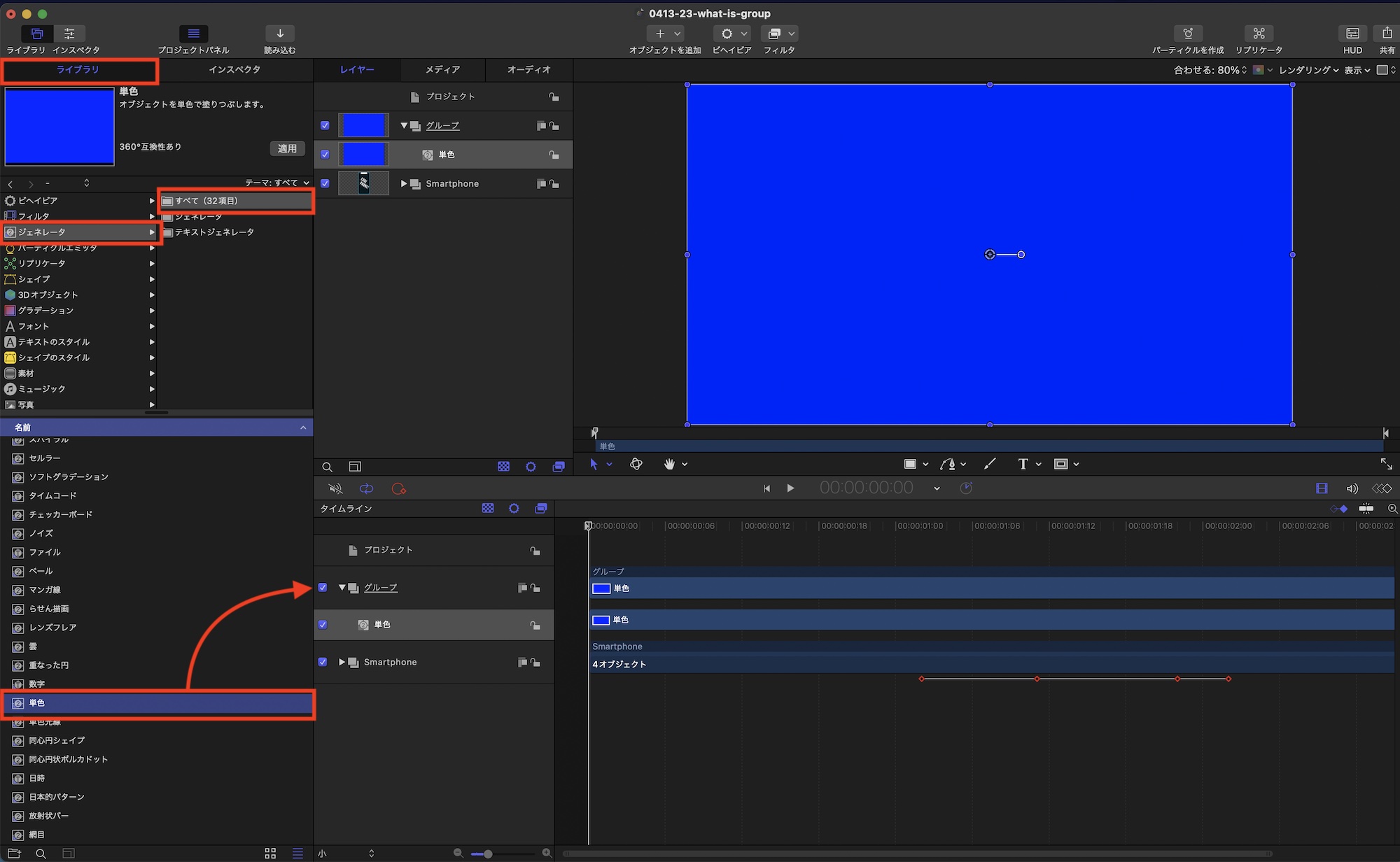Switch to the インスペクタ tab
Screen dimensions: 1400x862
tap(234, 69)
